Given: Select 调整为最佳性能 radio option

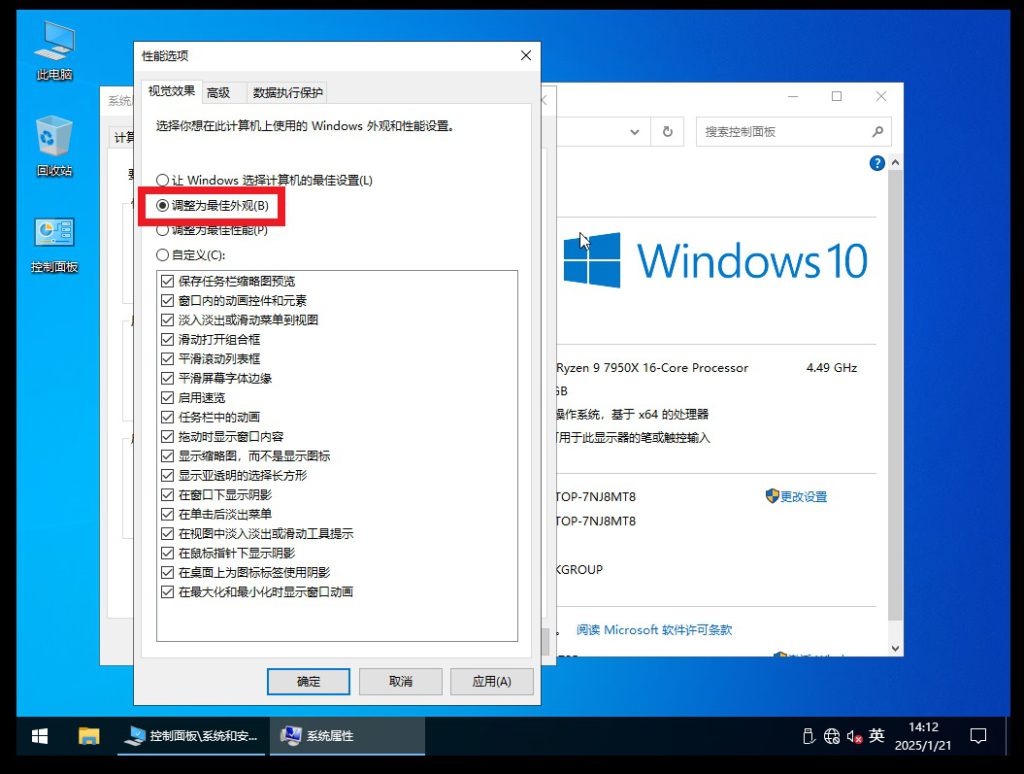Looking at the screenshot, I should coord(164,231).
